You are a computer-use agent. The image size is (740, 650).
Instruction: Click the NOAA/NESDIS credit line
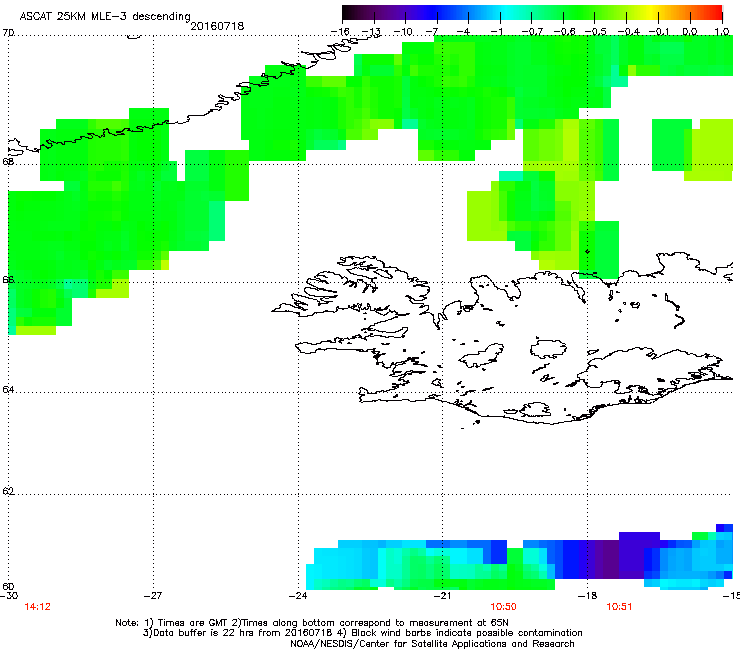tap(432, 644)
